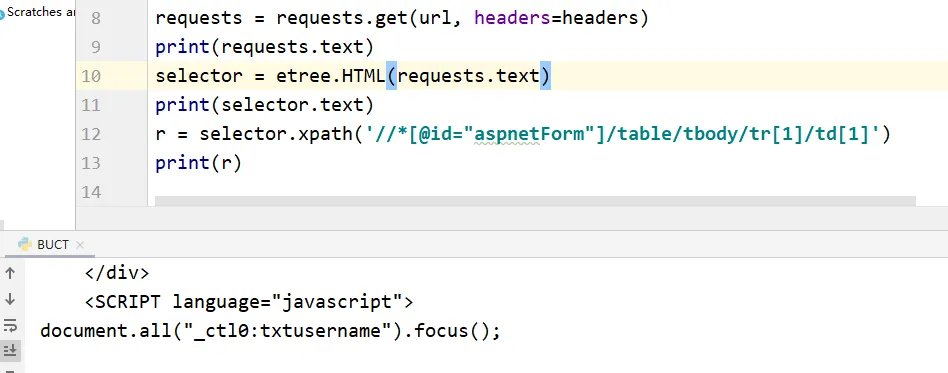Select the BUCT run tab

tap(51, 244)
